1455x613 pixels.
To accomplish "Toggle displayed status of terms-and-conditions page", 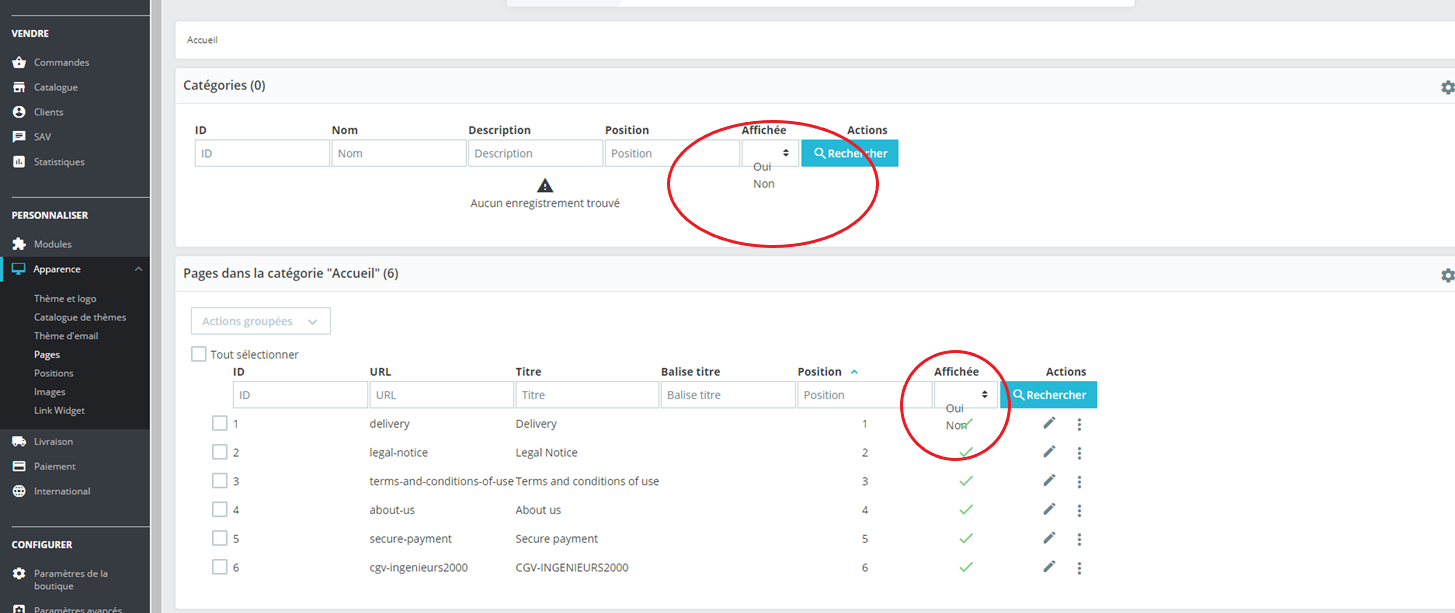I will pyautogui.click(x=966, y=481).
